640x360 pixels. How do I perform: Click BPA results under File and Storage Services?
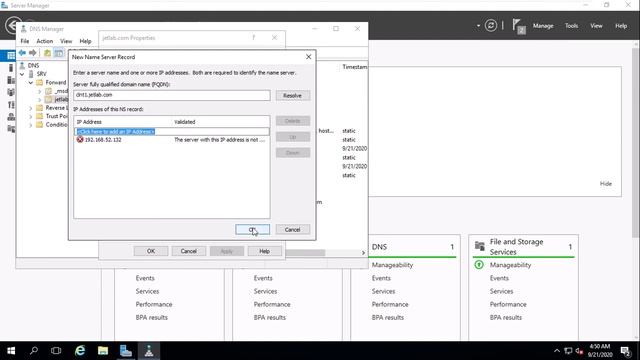point(506,317)
